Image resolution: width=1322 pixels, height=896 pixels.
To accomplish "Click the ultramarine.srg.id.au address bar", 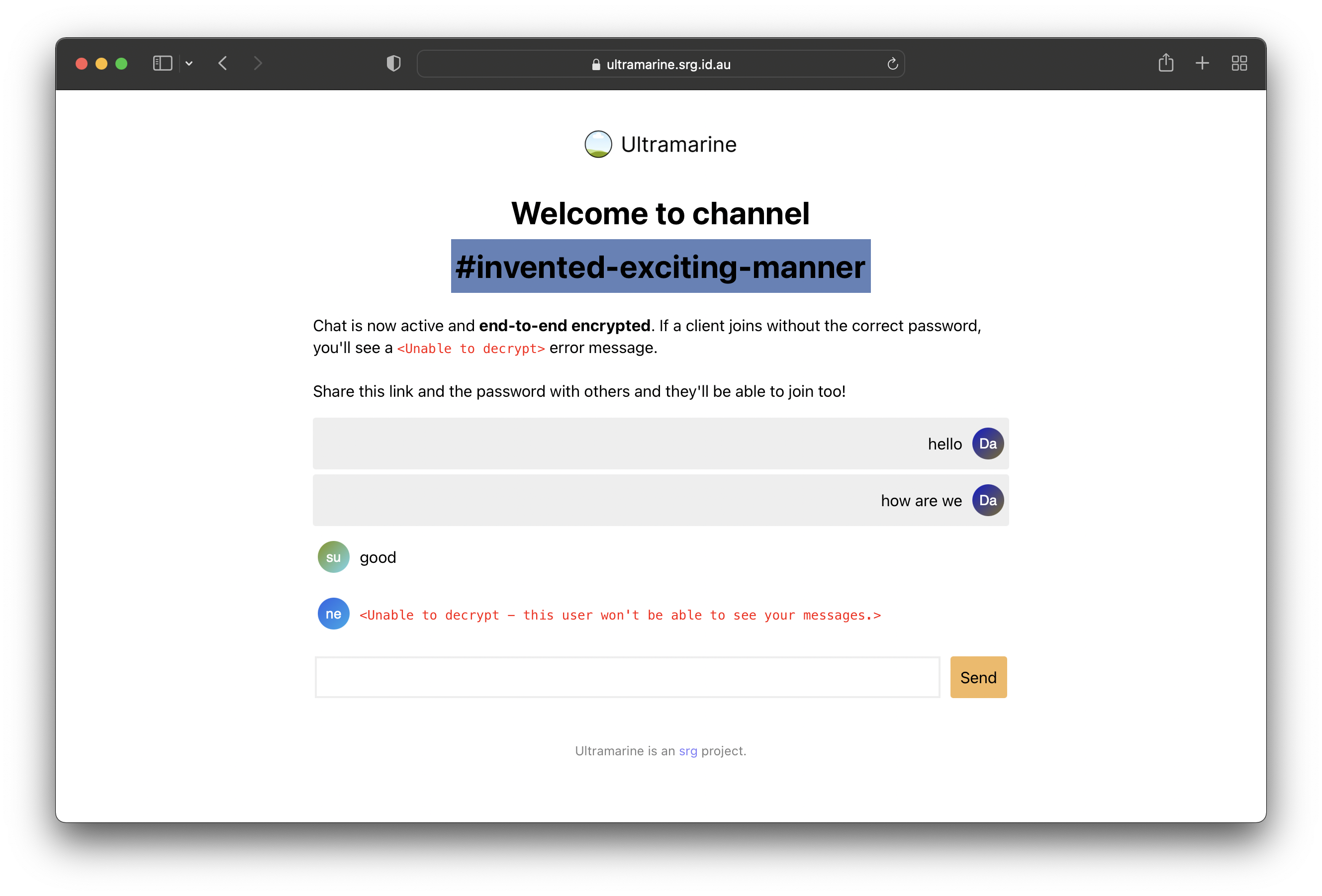I will pyautogui.click(x=668, y=64).
